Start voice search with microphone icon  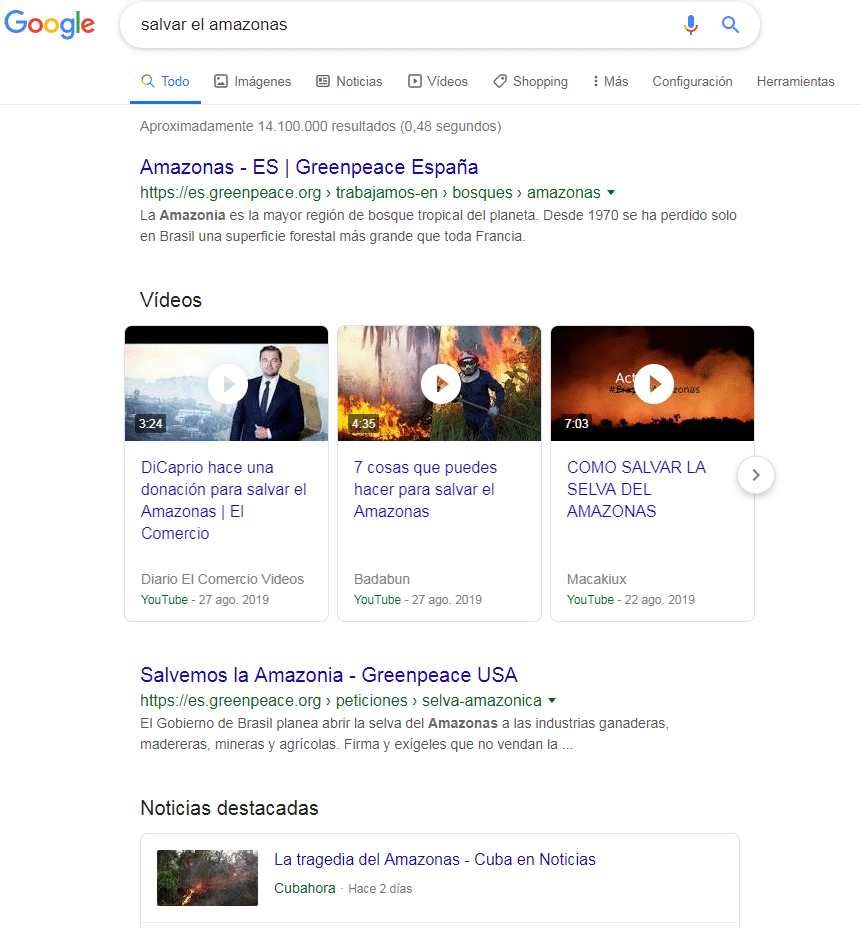click(690, 25)
